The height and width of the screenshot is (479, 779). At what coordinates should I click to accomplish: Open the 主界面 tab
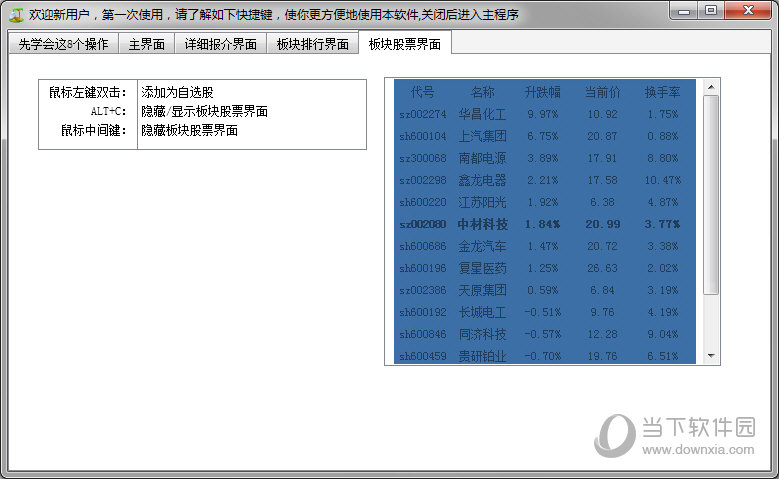[147, 44]
